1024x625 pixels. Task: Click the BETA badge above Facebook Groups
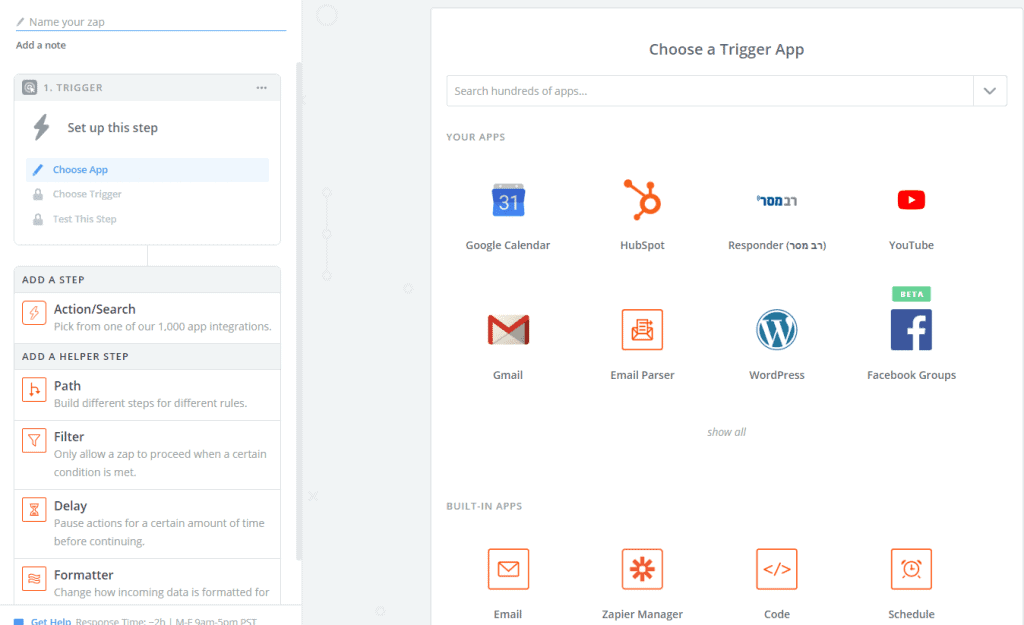pyautogui.click(x=911, y=294)
